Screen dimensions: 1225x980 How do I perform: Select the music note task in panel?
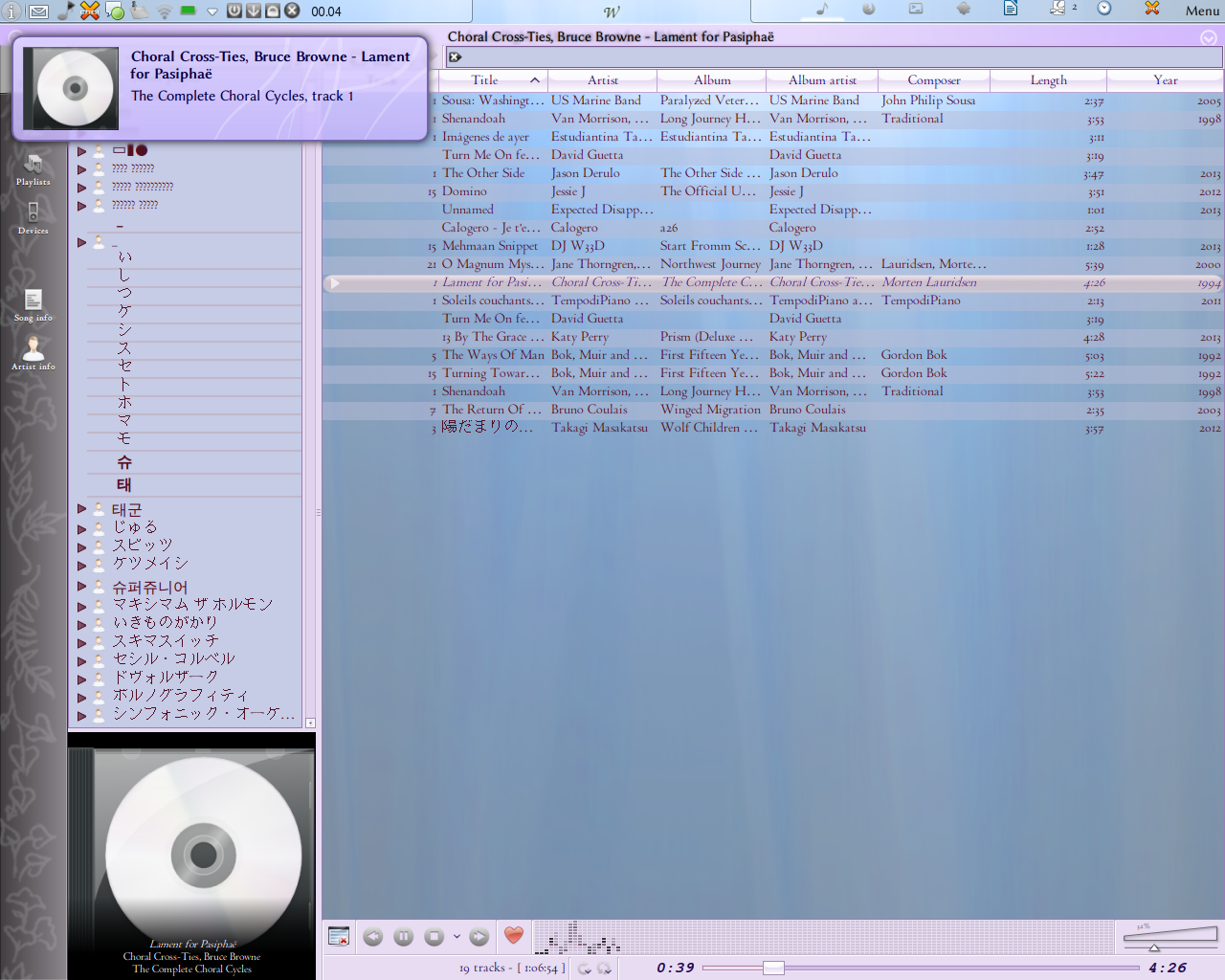point(822,9)
